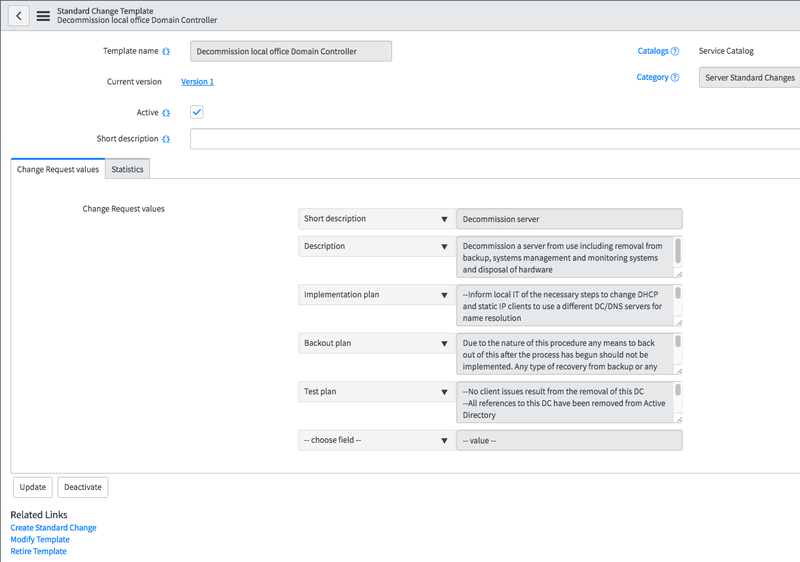800x562 pixels.
Task: Click the Service Catalog text
Action: [726, 51]
